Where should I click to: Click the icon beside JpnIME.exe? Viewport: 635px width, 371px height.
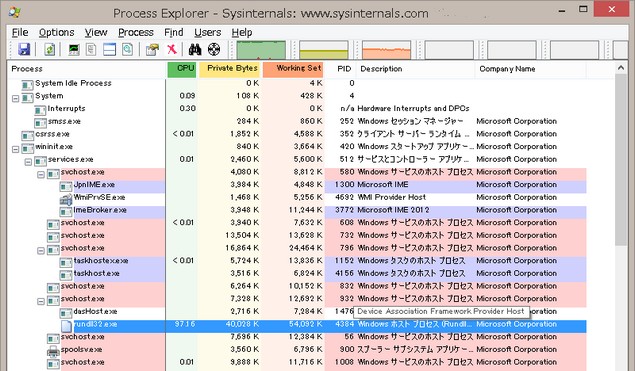[x=66, y=186]
